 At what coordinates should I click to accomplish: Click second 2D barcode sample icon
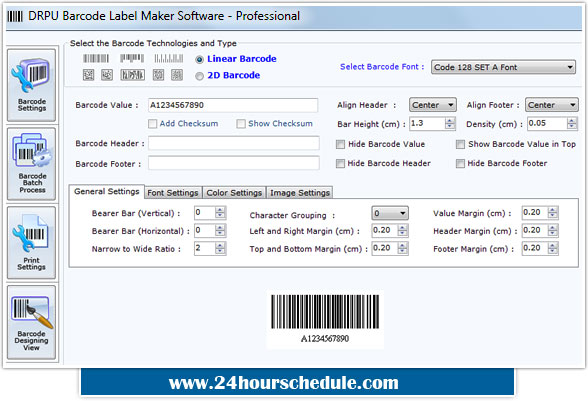[x=107, y=75]
